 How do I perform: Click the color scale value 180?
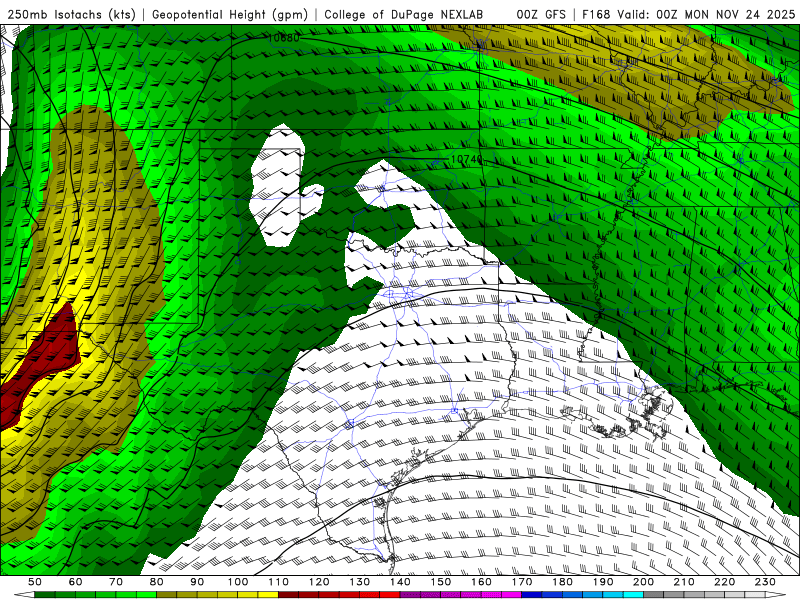point(562,582)
